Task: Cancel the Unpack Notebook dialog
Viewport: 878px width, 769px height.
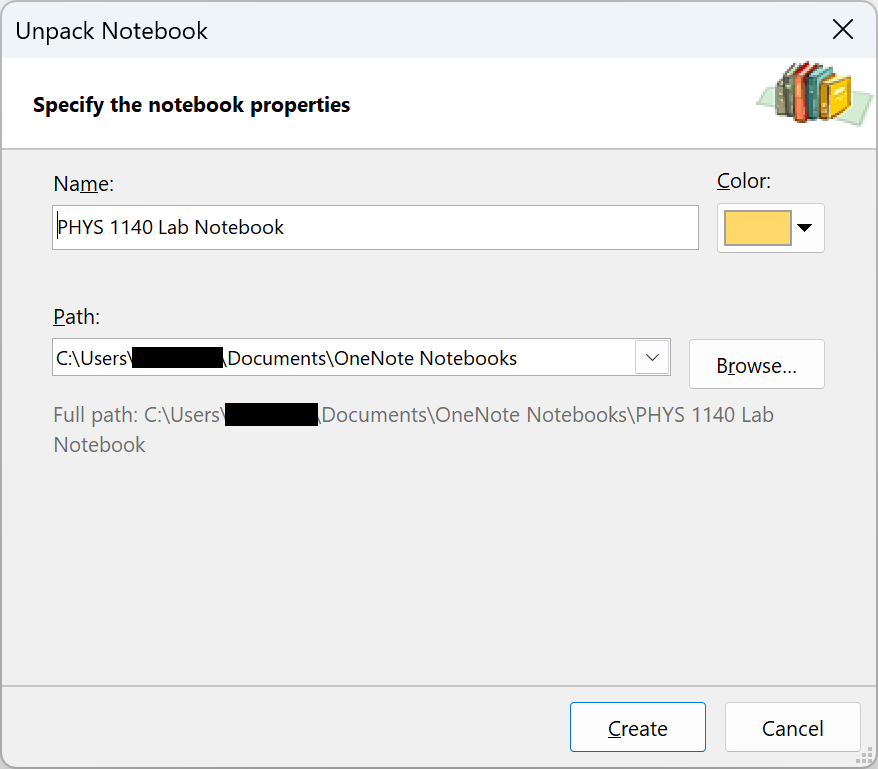Action: 792,727
